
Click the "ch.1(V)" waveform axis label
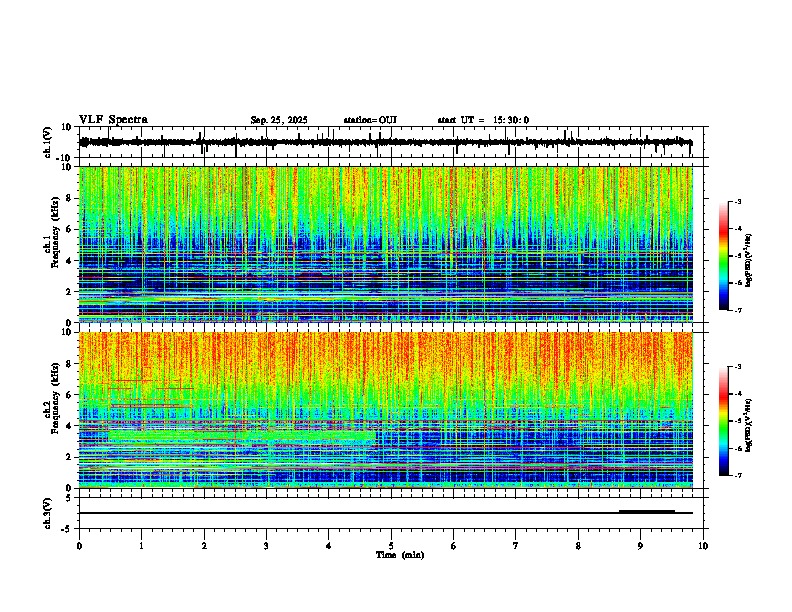47,142
